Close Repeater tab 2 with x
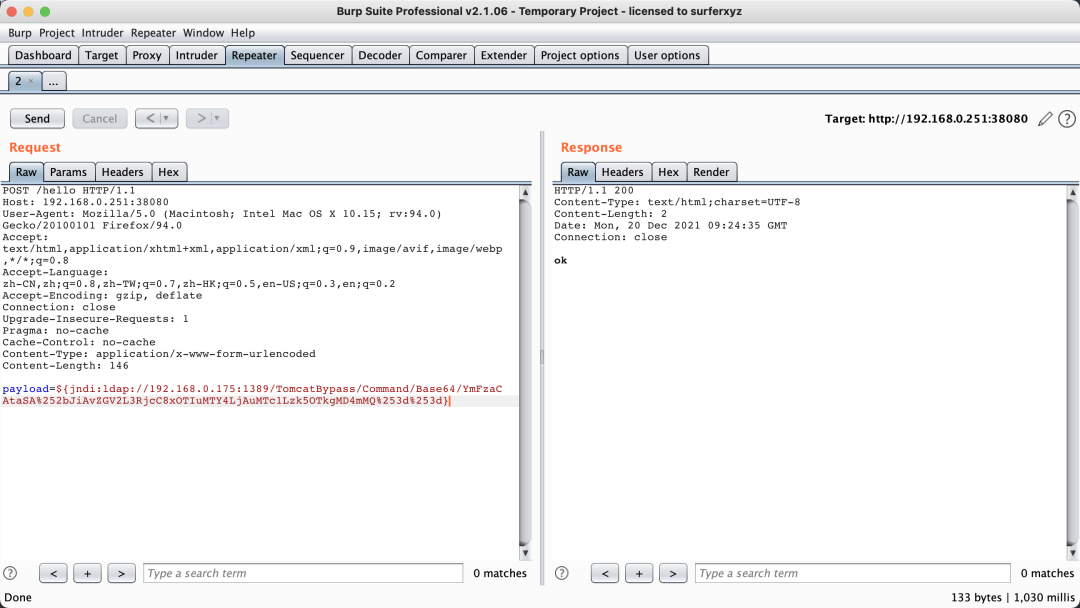This screenshot has height=608, width=1080. 30,81
